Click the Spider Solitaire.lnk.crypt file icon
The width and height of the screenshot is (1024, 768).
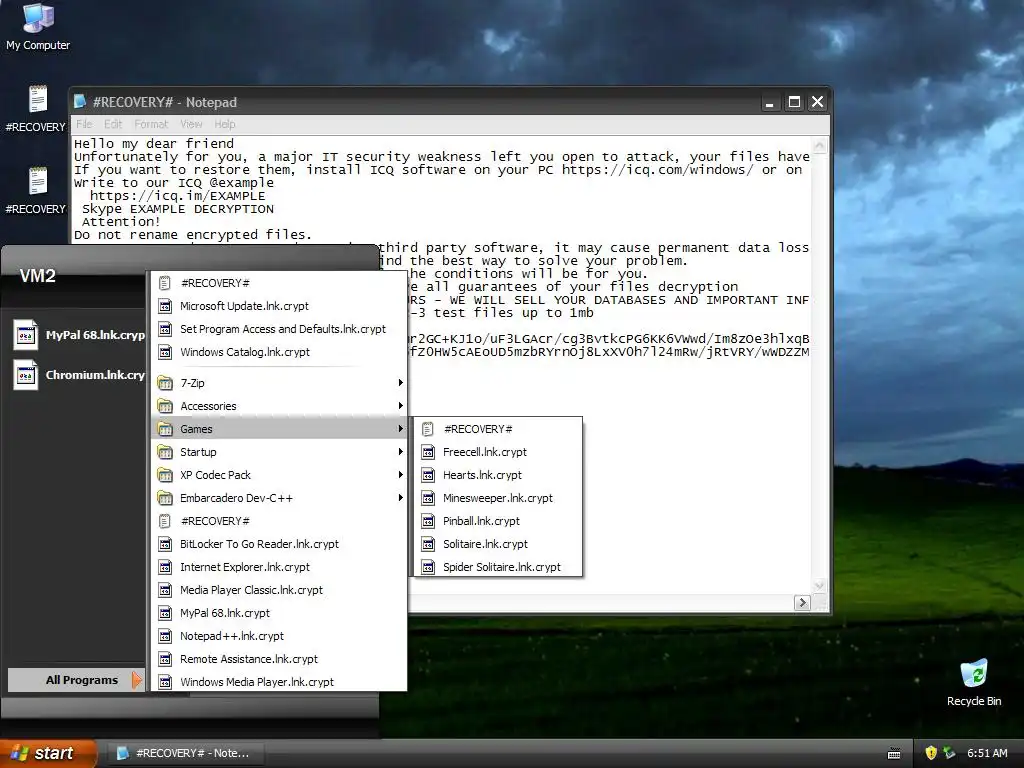pos(428,567)
